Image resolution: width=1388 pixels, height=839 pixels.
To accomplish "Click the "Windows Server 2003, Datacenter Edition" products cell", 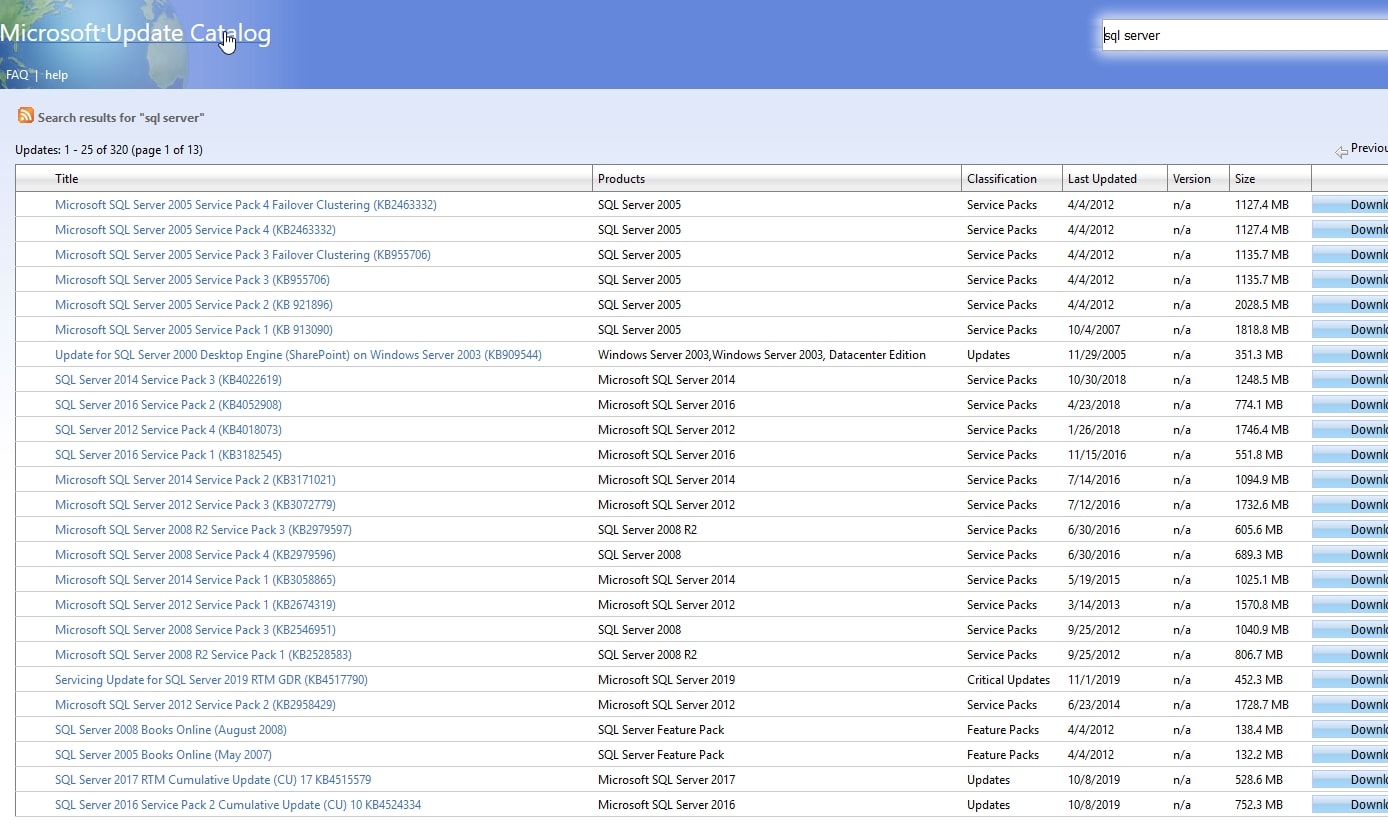I will point(762,355).
